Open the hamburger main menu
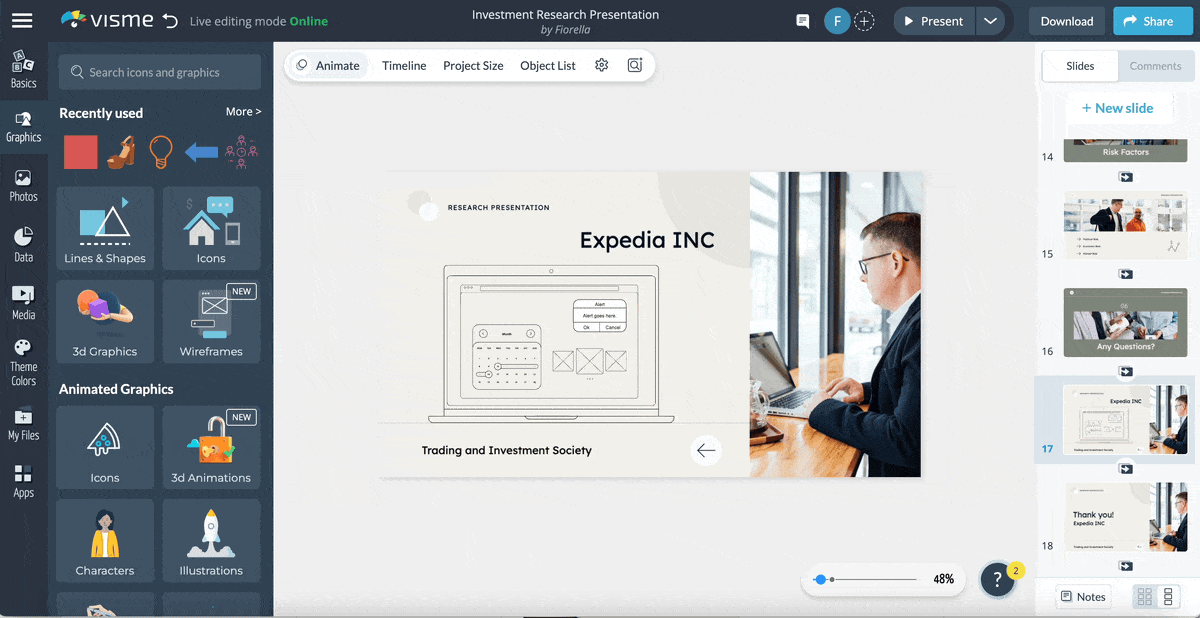This screenshot has height=618, width=1200. [x=22, y=20]
